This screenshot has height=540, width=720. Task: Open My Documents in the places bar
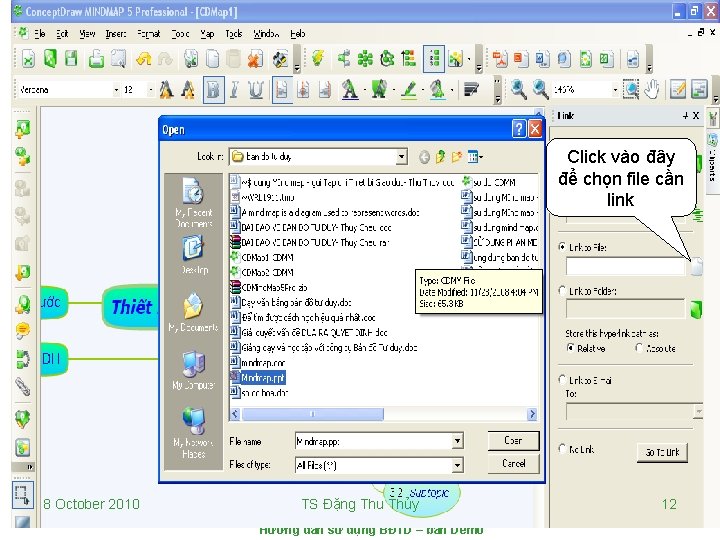pyautogui.click(x=193, y=313)
